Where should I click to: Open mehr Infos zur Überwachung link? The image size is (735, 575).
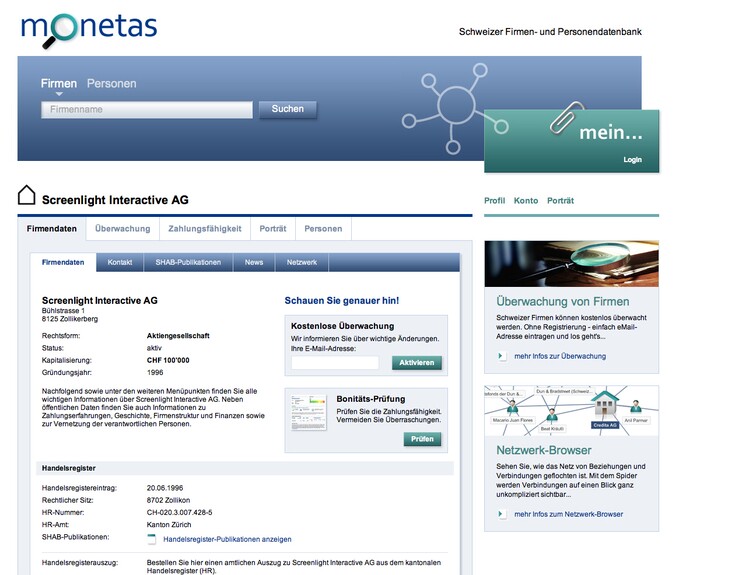(560, 356)
